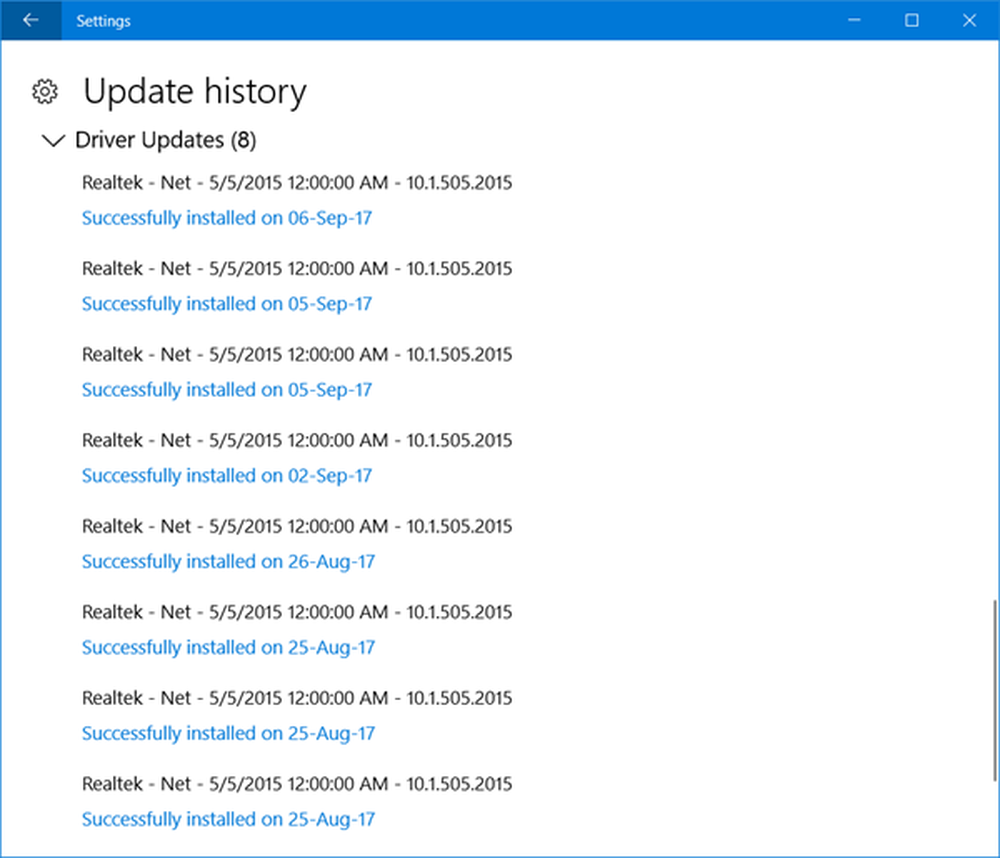Click the middle 25-Aug-17 installed link

228,733
